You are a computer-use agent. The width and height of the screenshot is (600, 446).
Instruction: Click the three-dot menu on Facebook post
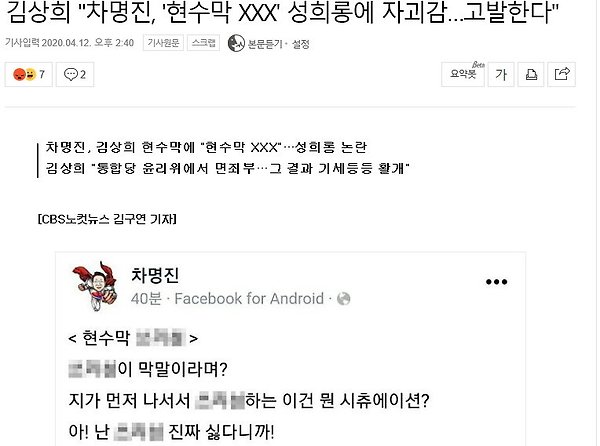click(496, 282)
